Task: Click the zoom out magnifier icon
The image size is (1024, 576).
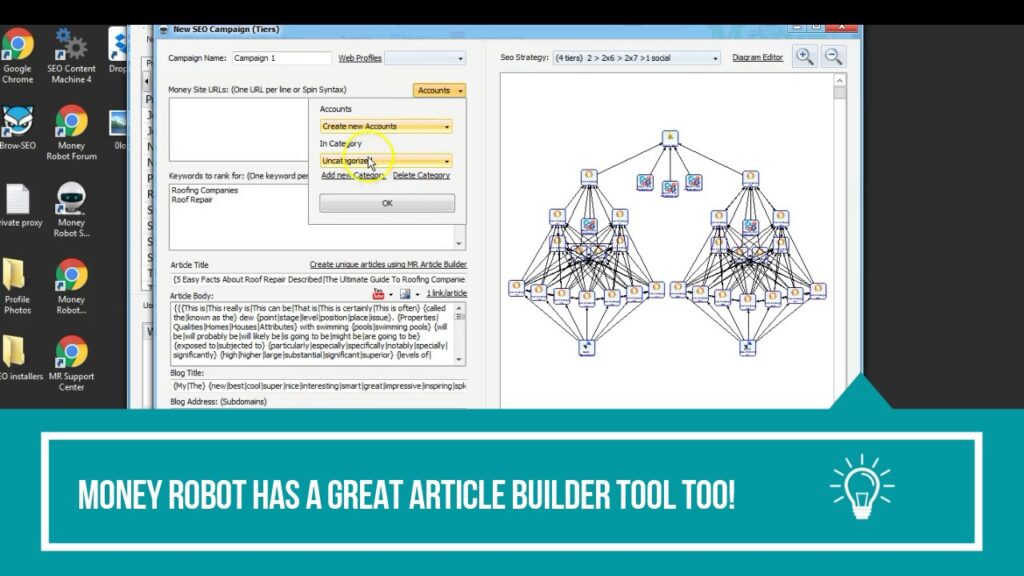Action: coord(833,57)
